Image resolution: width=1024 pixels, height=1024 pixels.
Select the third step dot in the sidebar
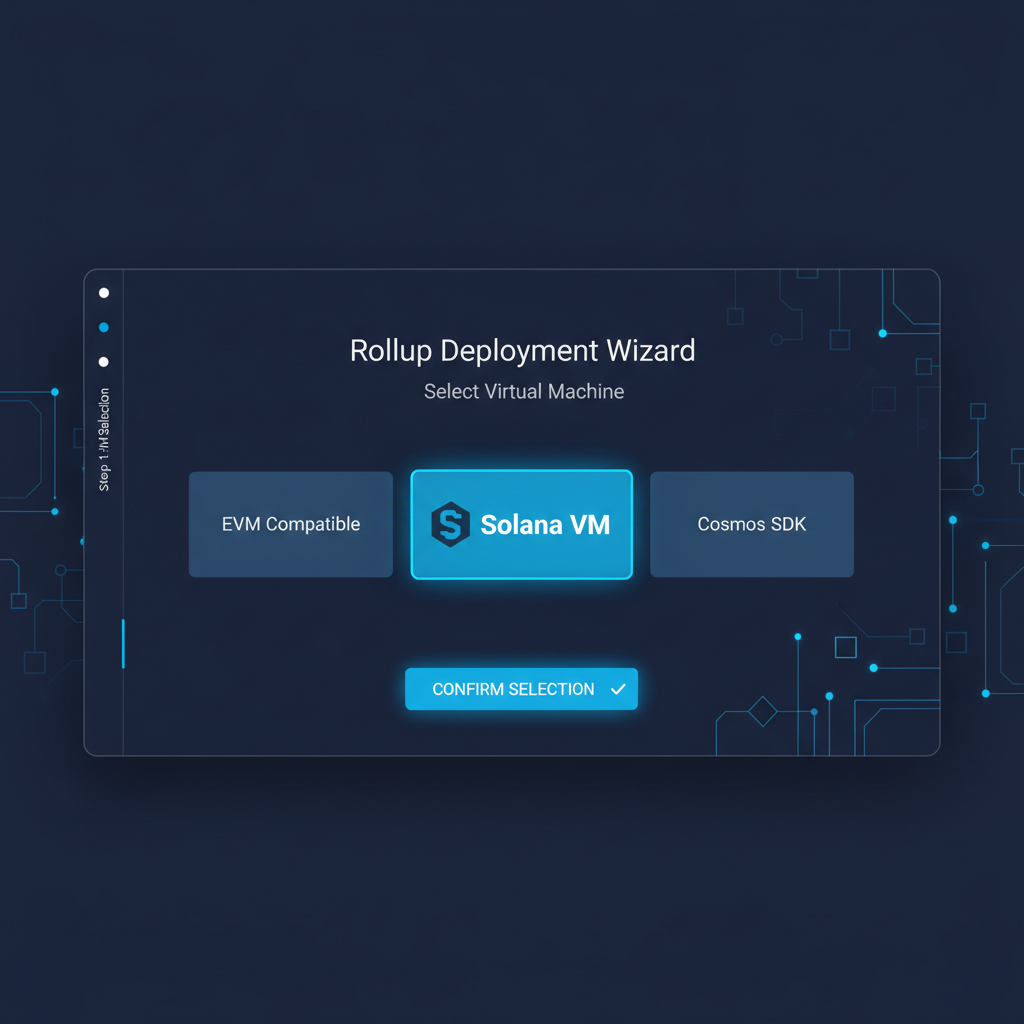[104, 360]
